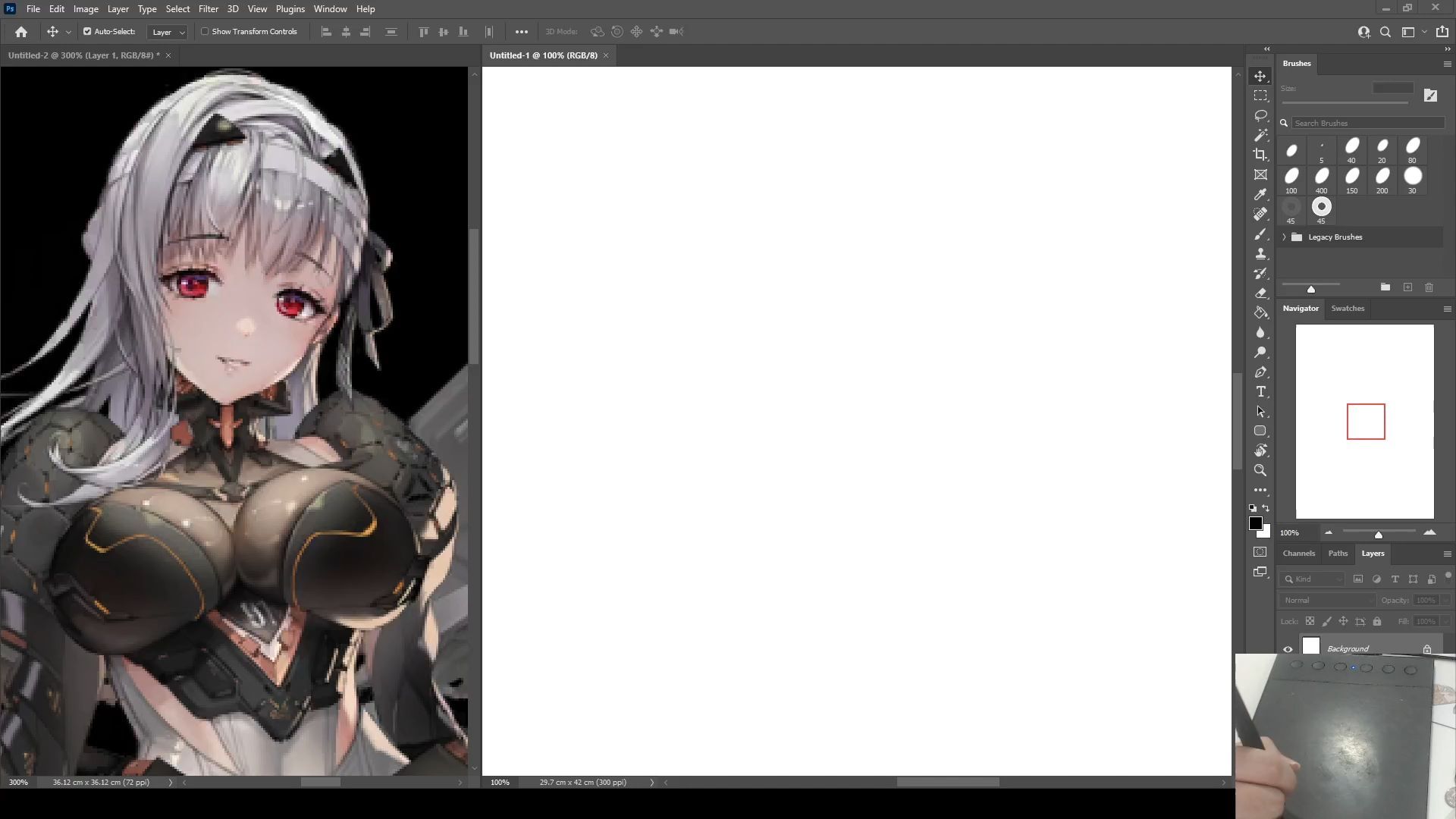Select the Pen tool
The height and width of the screenshot is (819, 1456).
tap(1260, 372)
